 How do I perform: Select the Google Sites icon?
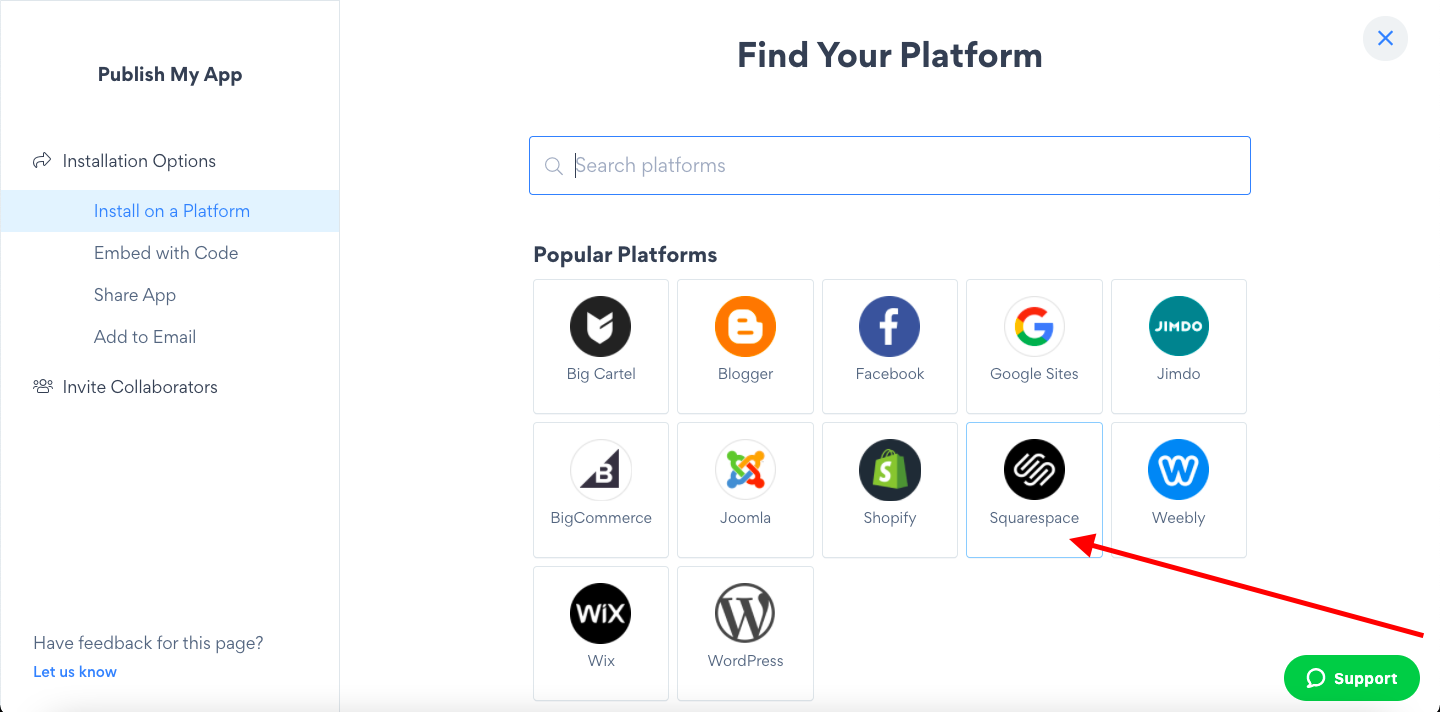tap(1034, 327)
